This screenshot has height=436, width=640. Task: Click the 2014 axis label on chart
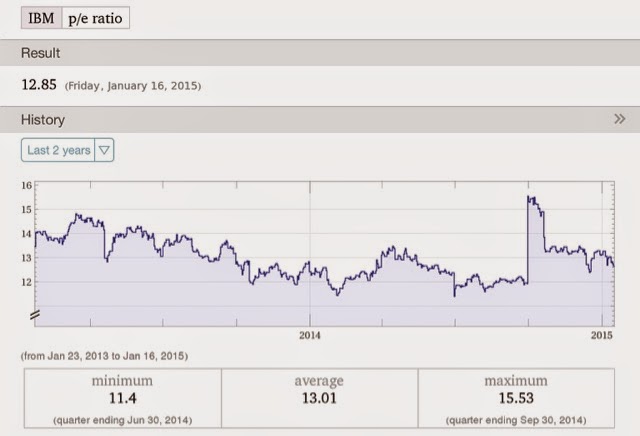pyautogui.click(x=310, y=335)
